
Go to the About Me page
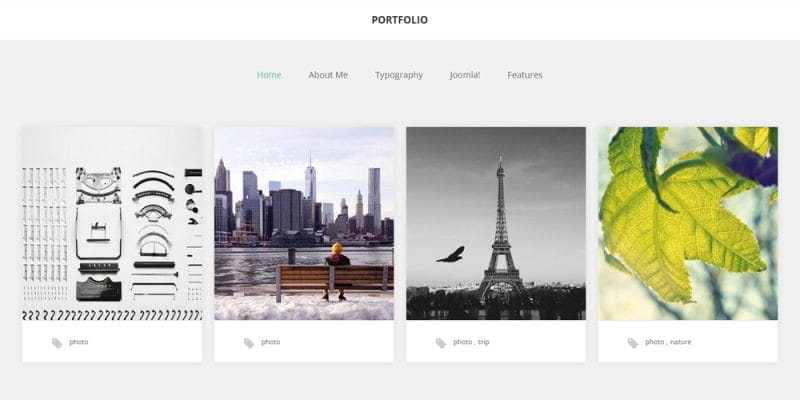tap(328, 75)
